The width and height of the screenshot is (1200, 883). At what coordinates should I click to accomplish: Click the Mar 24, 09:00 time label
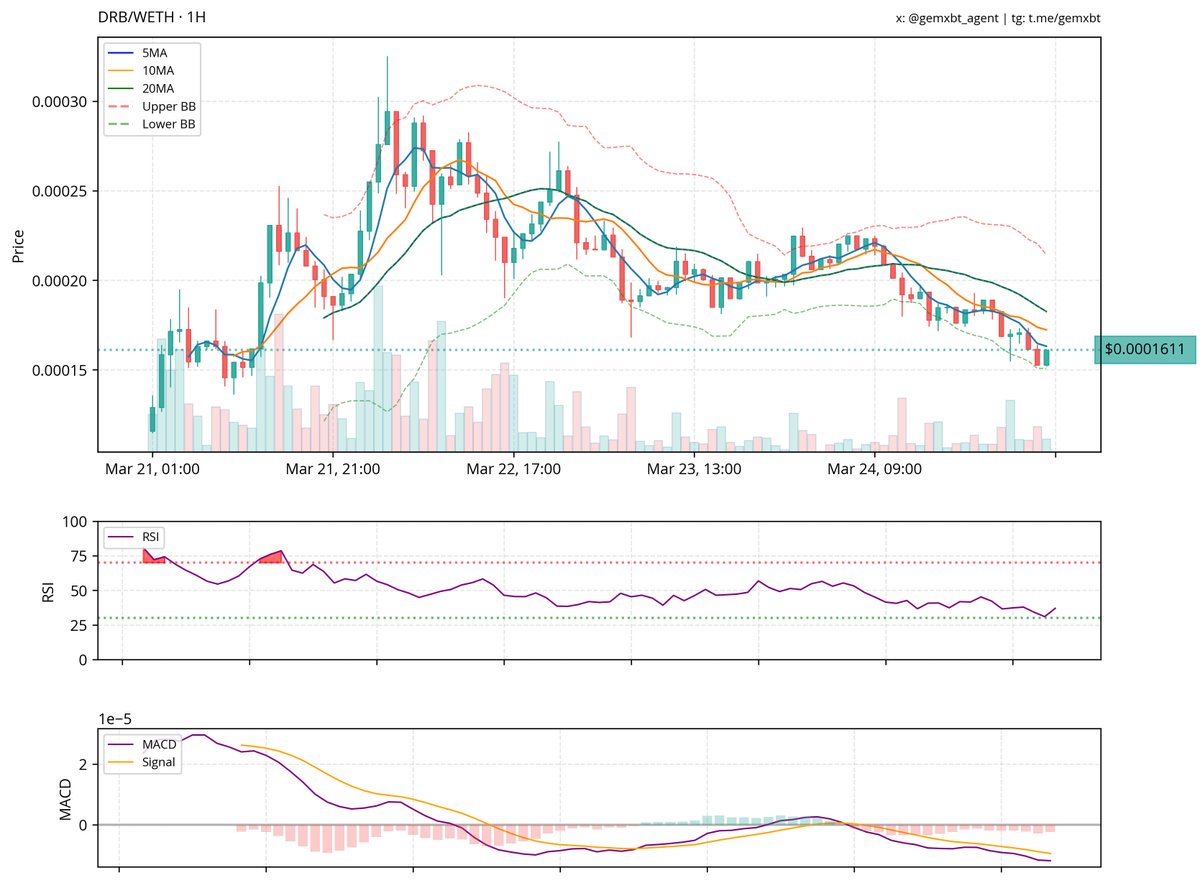point(874,468)
